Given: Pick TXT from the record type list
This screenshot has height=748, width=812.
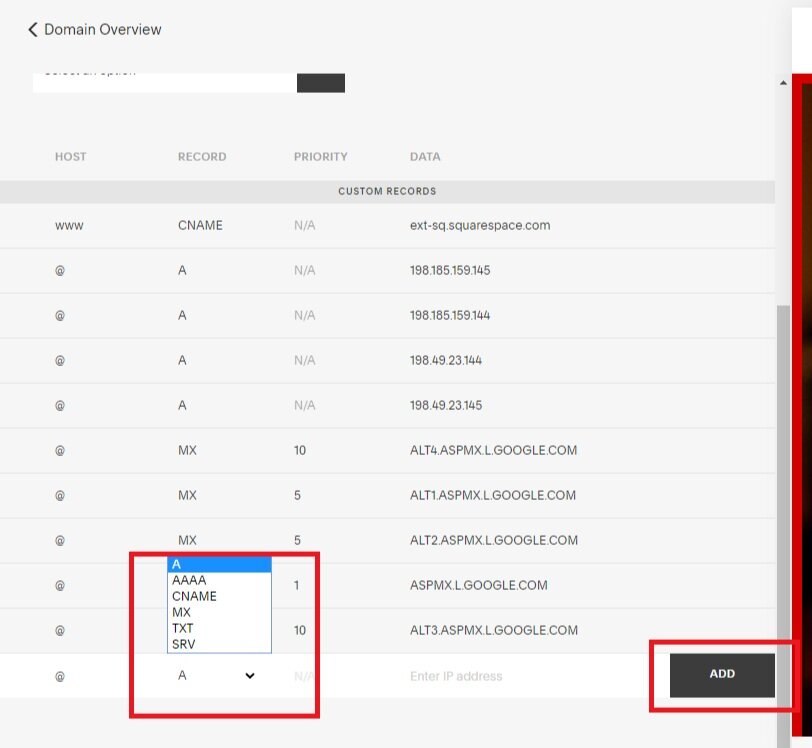Looking at the screenshot, I should tap(219, 628).
